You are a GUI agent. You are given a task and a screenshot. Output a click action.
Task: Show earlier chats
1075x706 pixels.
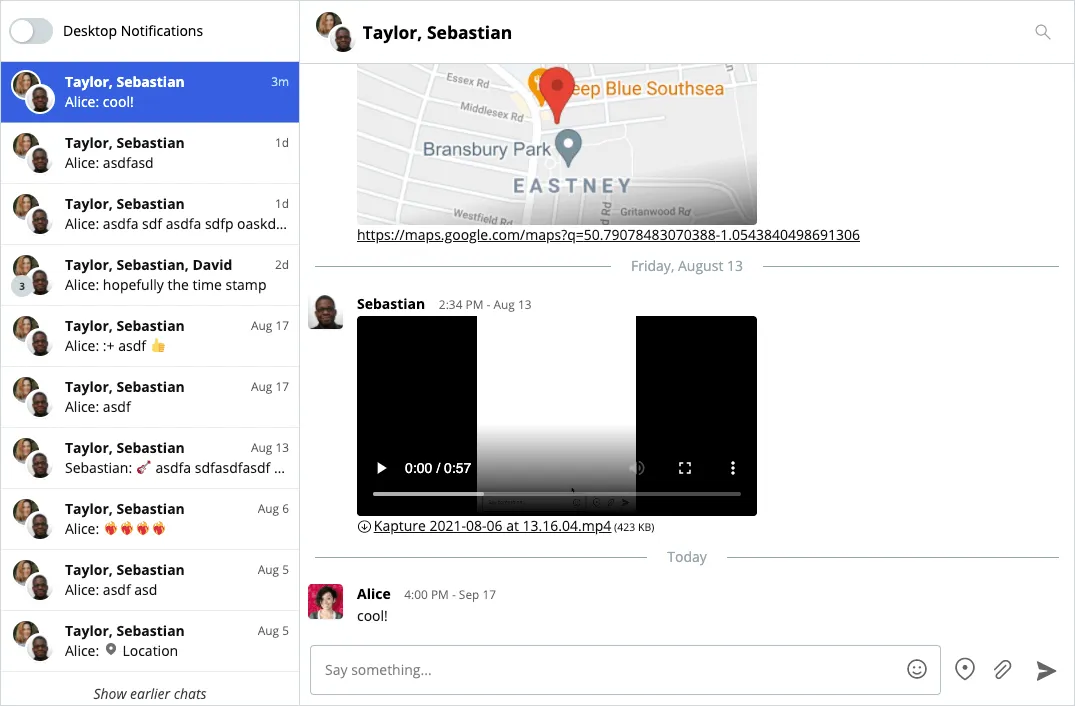tap(149, 693)
